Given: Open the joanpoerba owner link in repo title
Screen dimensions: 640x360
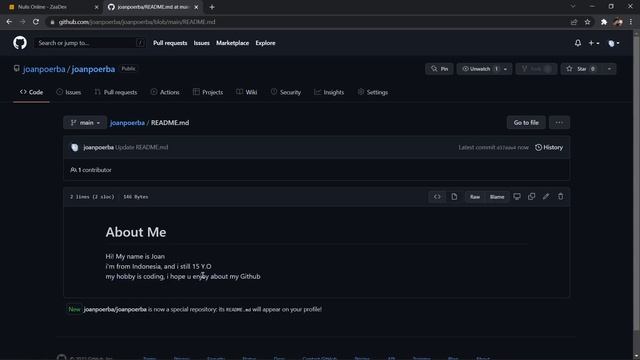Looking at the screenshot, I should [44, 69].
